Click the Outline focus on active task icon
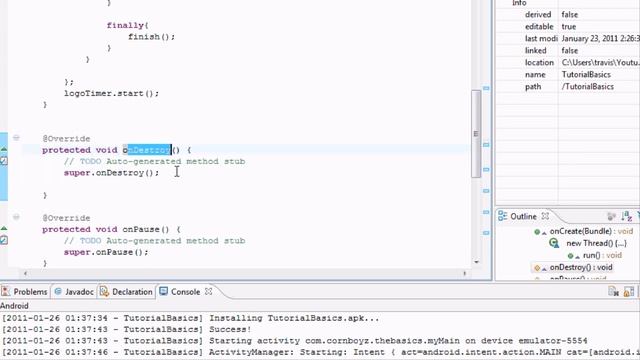 611,216
